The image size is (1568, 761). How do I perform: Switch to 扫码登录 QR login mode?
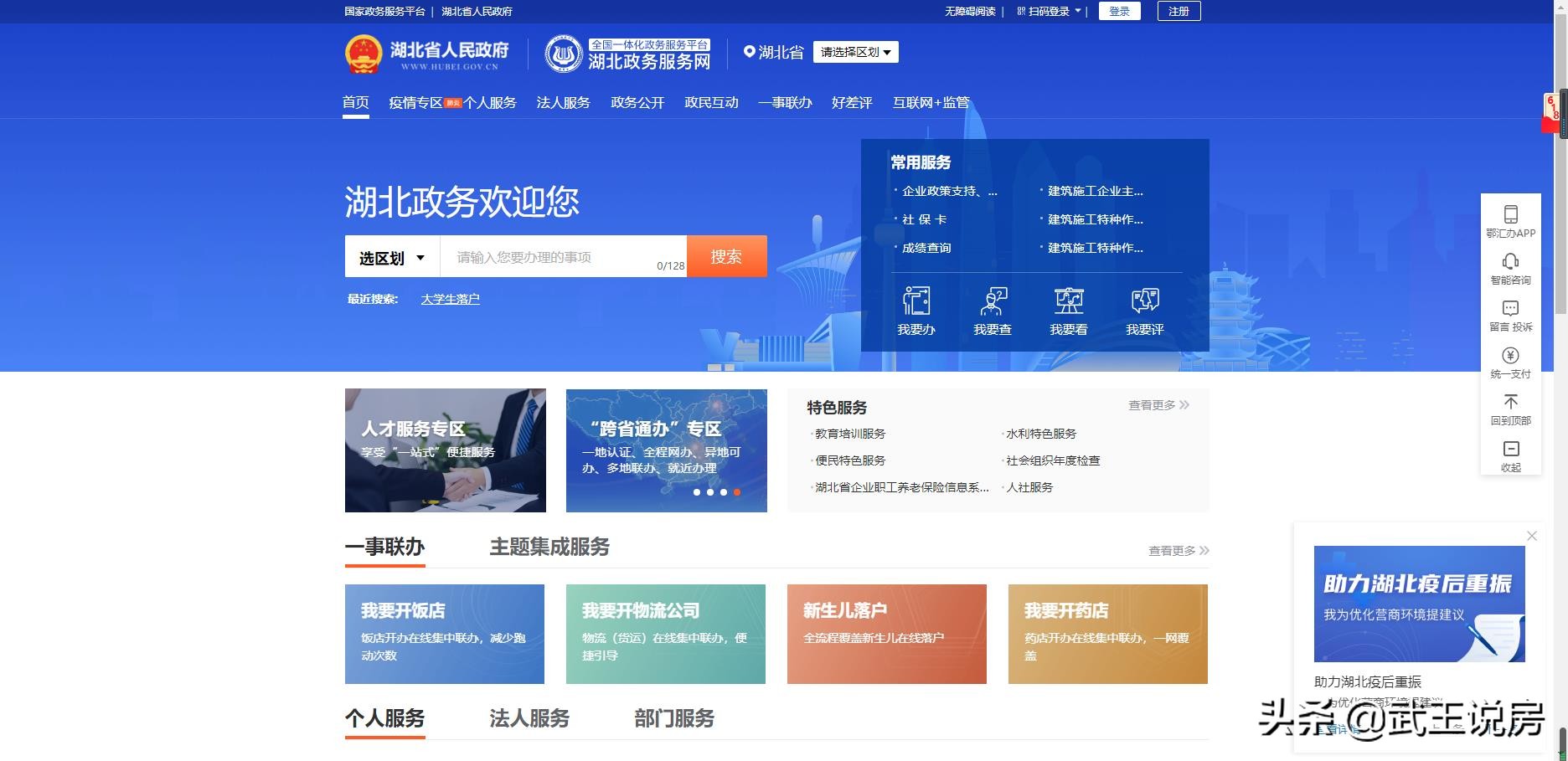click(x=1044, y=11)
